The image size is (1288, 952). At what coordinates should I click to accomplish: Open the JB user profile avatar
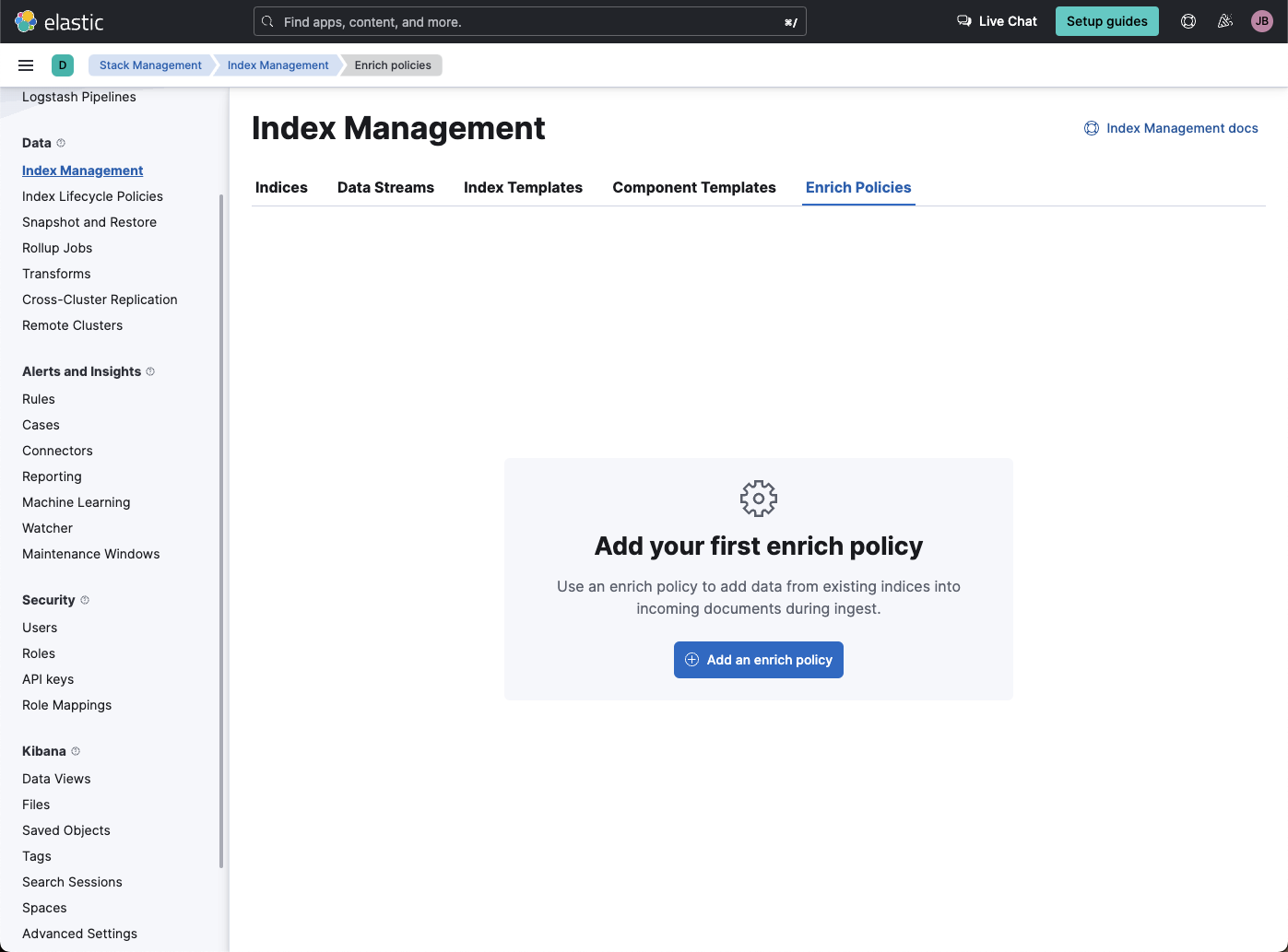[1261, 20]
